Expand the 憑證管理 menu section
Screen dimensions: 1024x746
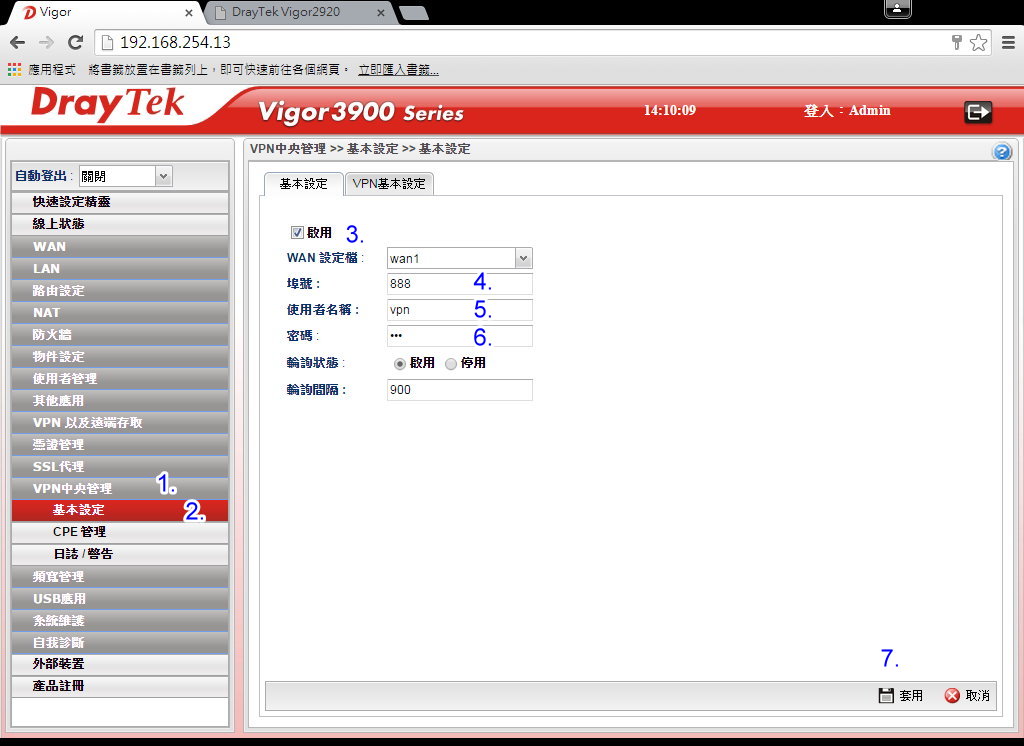[x=120, y=445]
